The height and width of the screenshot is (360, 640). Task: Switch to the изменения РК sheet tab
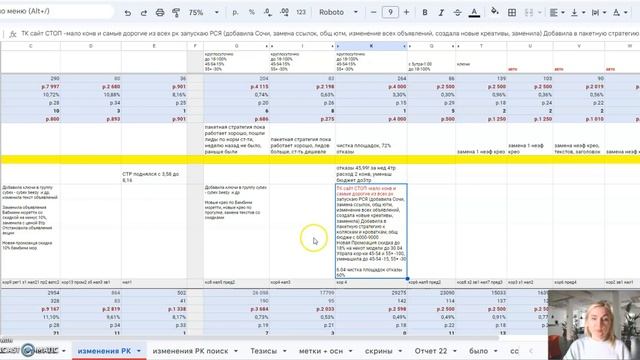click(104, 351)
